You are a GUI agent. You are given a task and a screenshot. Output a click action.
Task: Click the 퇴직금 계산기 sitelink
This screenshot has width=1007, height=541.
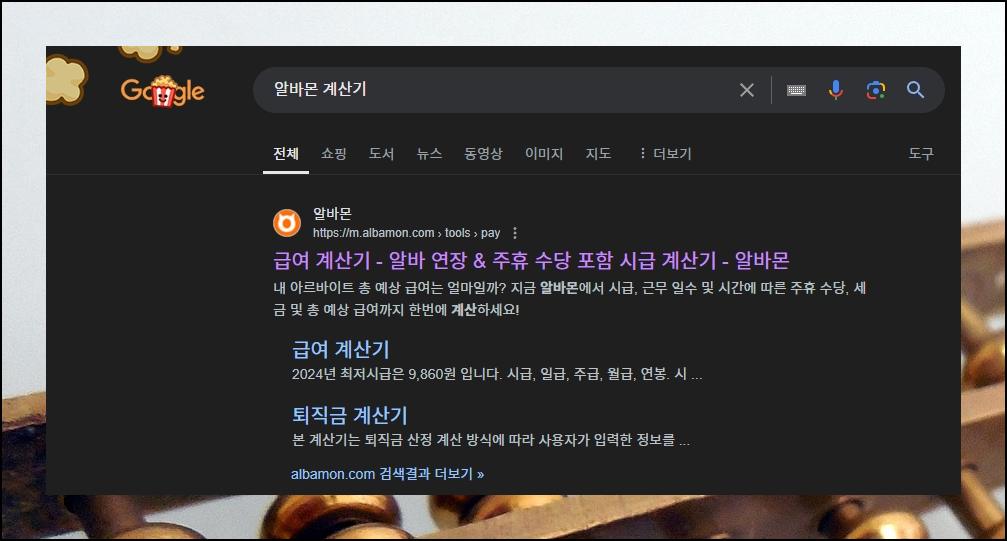[x=349, y=415]
